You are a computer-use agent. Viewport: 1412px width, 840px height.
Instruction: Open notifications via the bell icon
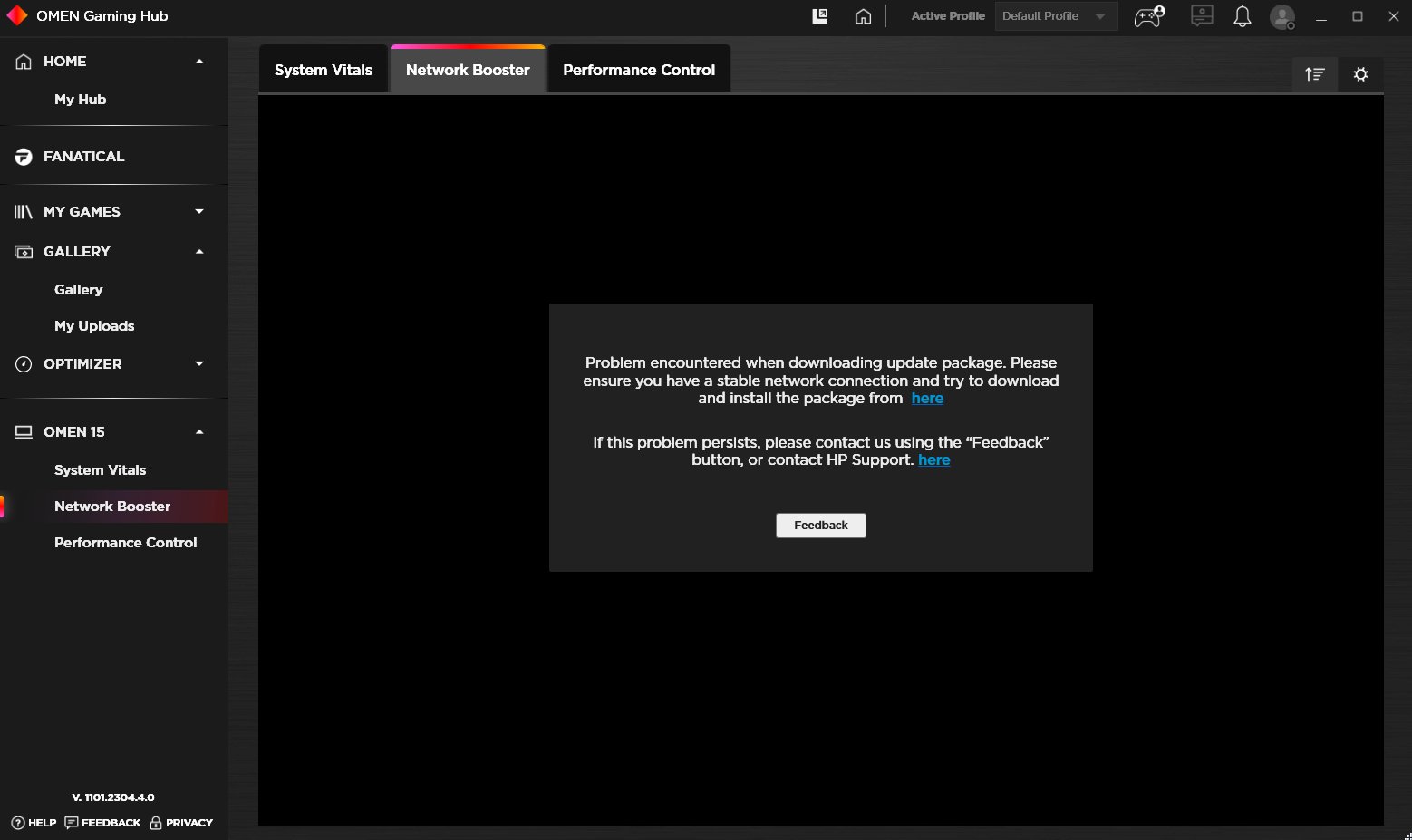tap(1243, 15)
